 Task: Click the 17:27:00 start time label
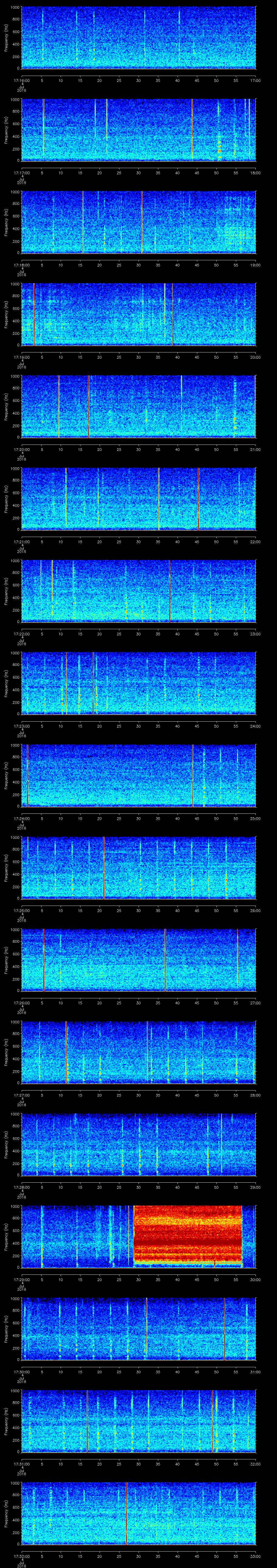pyautogui.click(x=21, y=1095)
